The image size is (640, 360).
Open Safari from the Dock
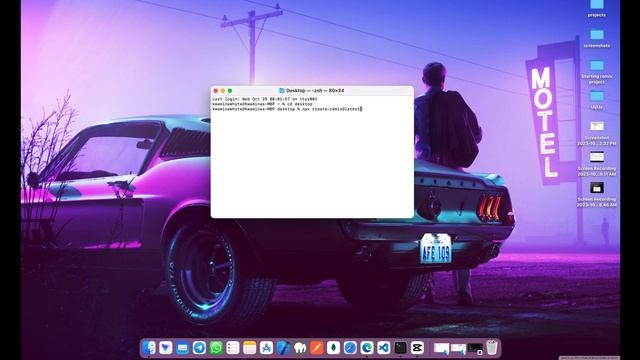(x=350, y=348)
